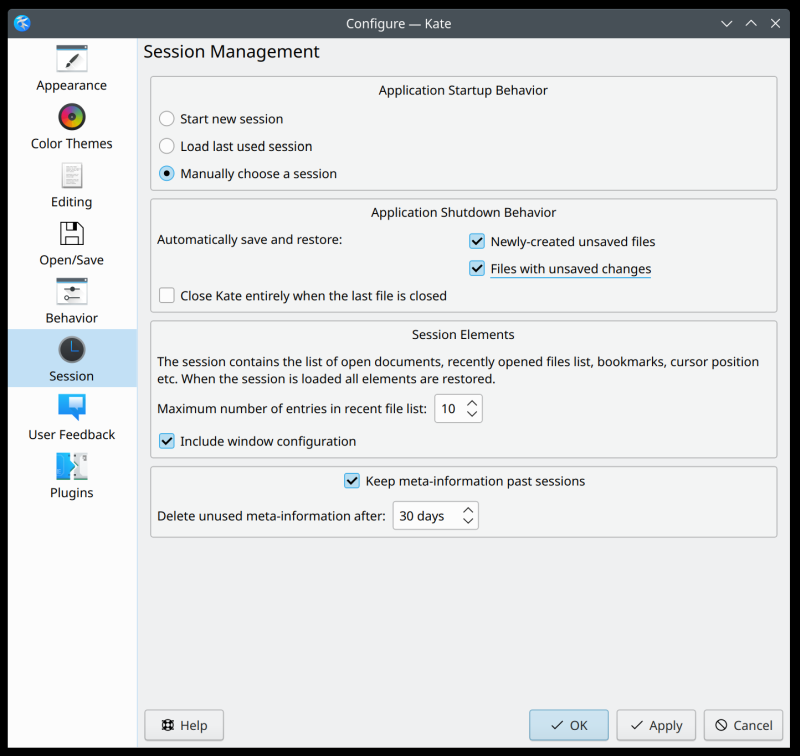Decrease delete unused meta-information days value
800x756 pixels.
(467, 522)
